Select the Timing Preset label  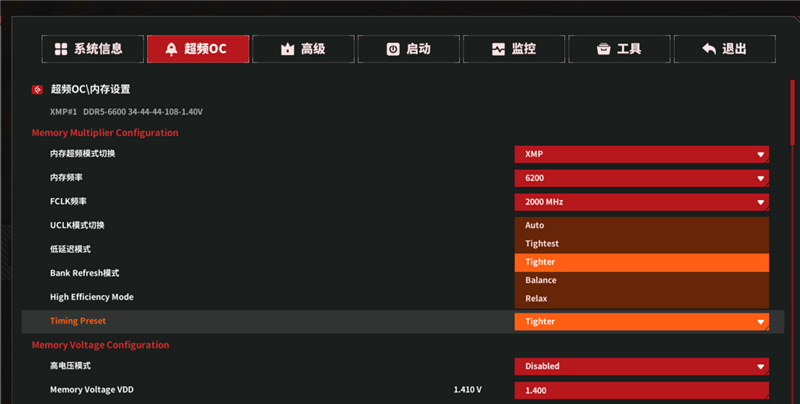pyautogui.click(x=78, y=321)
